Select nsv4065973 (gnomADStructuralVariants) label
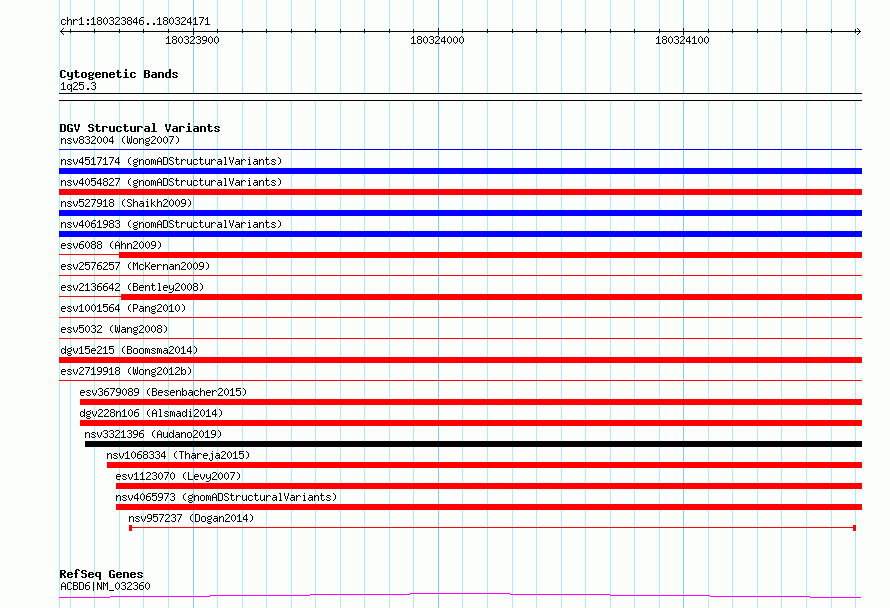This screenshot has width=890, height=608. tap(226, 497)
